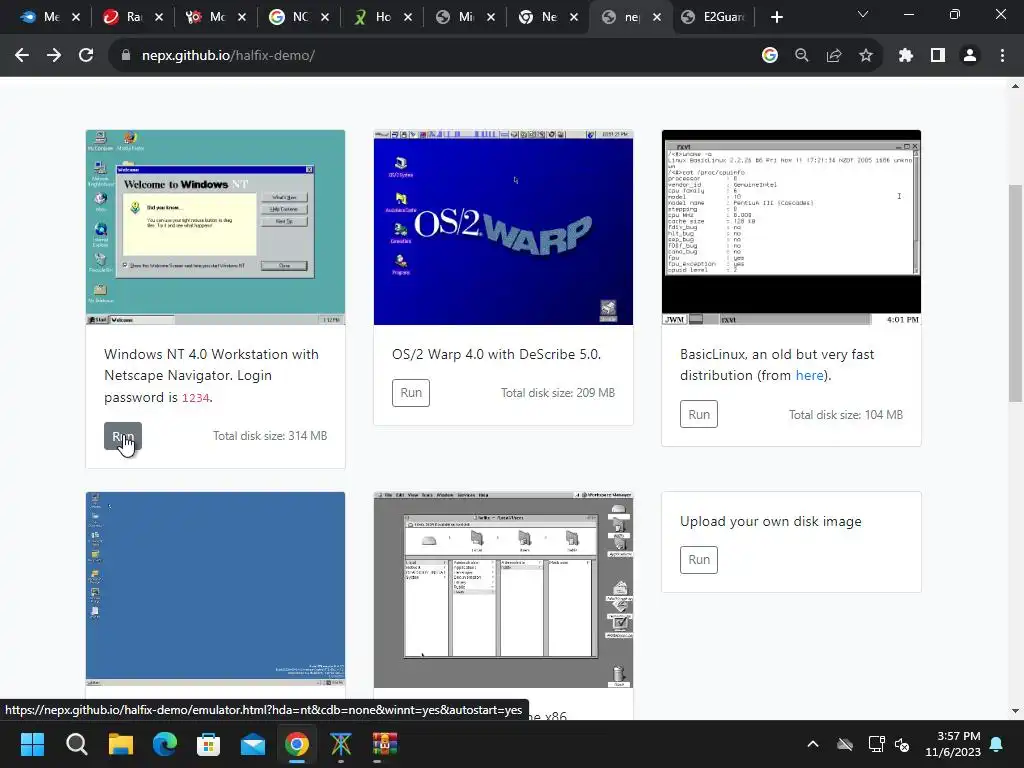The width and height of the screenshot is (1024, 768).
Task: Open a new tab with plus button
Action: (x=776, y=17)
